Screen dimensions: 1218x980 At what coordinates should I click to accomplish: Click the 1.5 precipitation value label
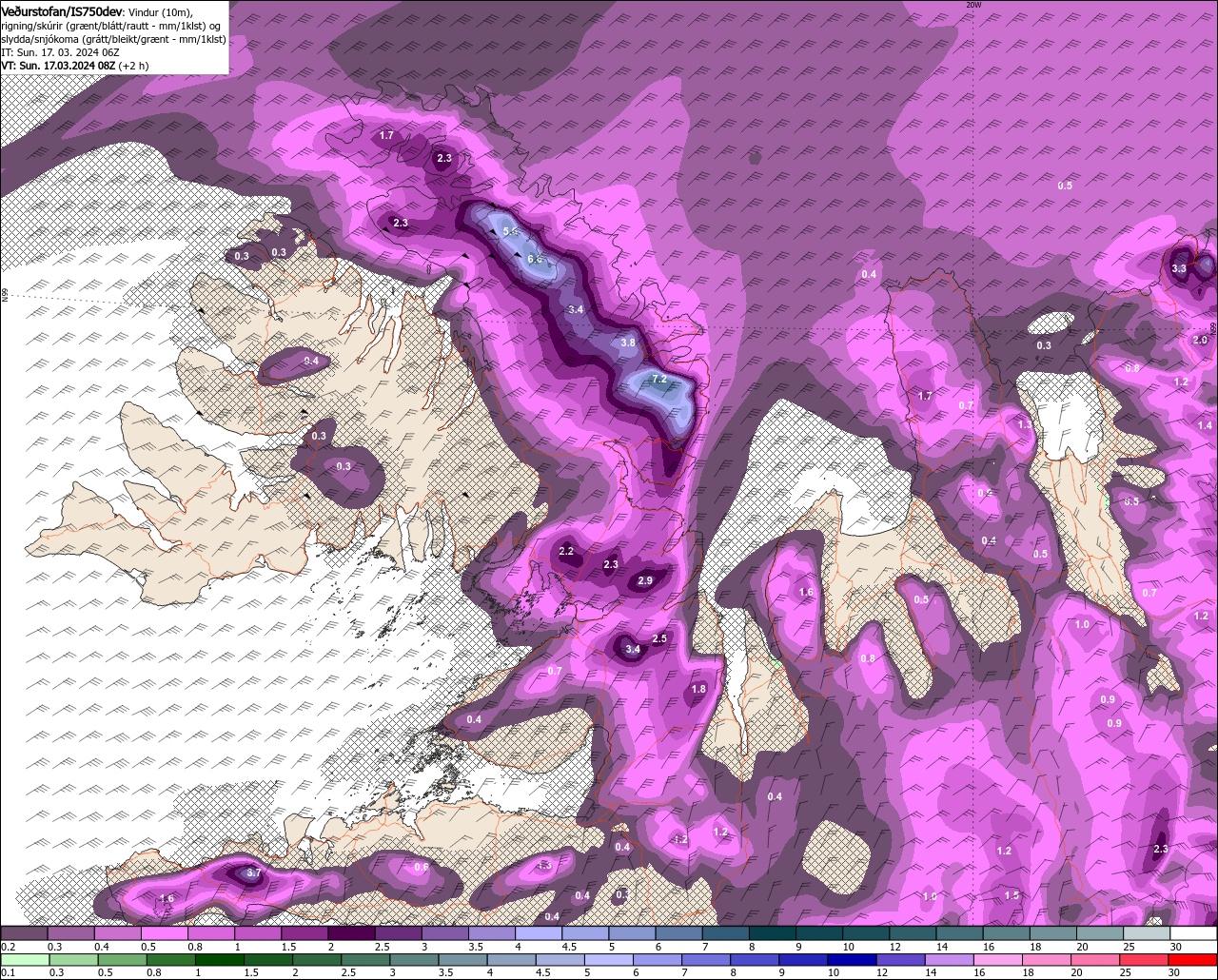pyautogui.click(x=1012, y=895)
